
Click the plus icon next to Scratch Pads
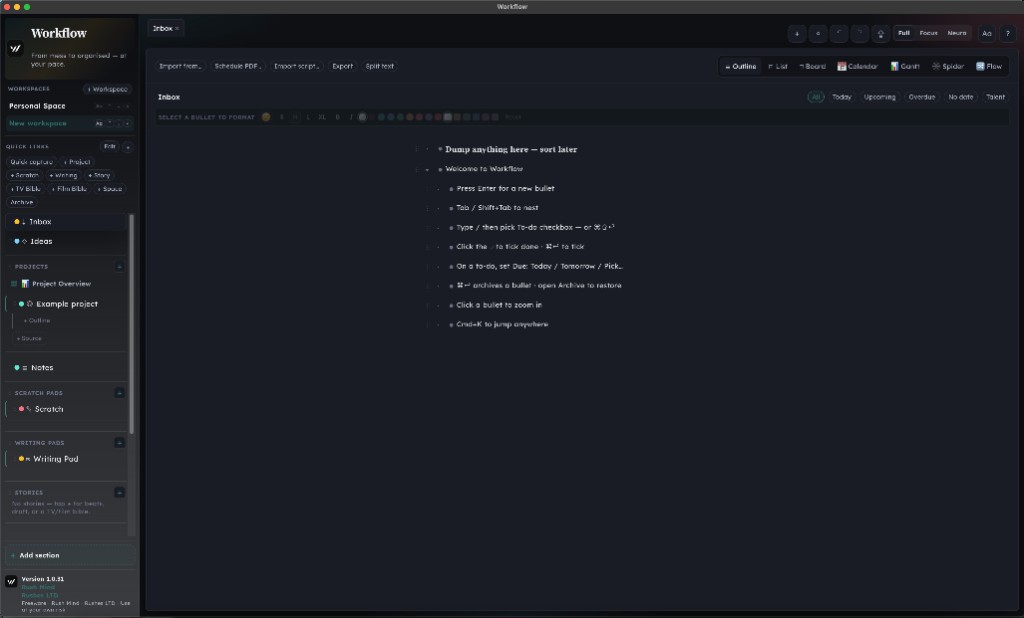click(x=120, y=393)
